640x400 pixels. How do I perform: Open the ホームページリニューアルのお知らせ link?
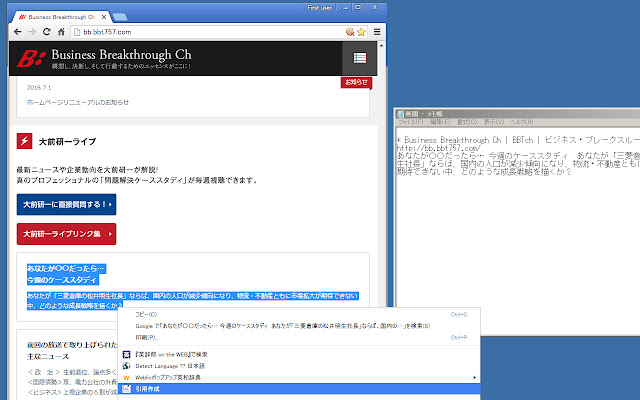[x=78, y=102]
